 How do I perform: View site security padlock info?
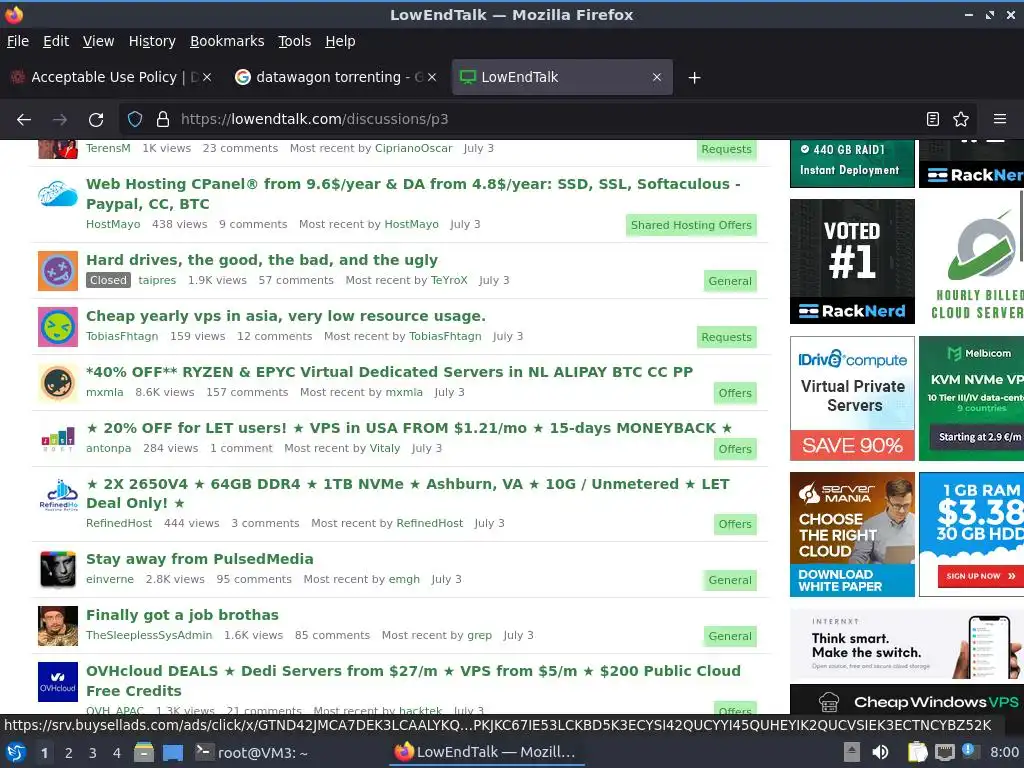(x=163, y=120)
